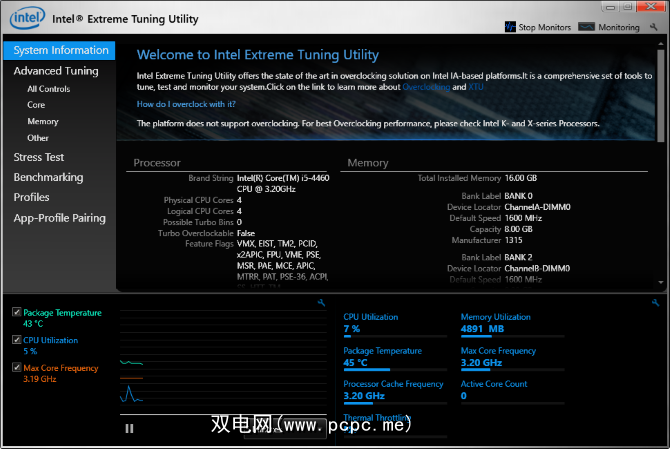Screen dimensions: 670x449
Task: Follow the XTU link
Action: coord(476,87)
